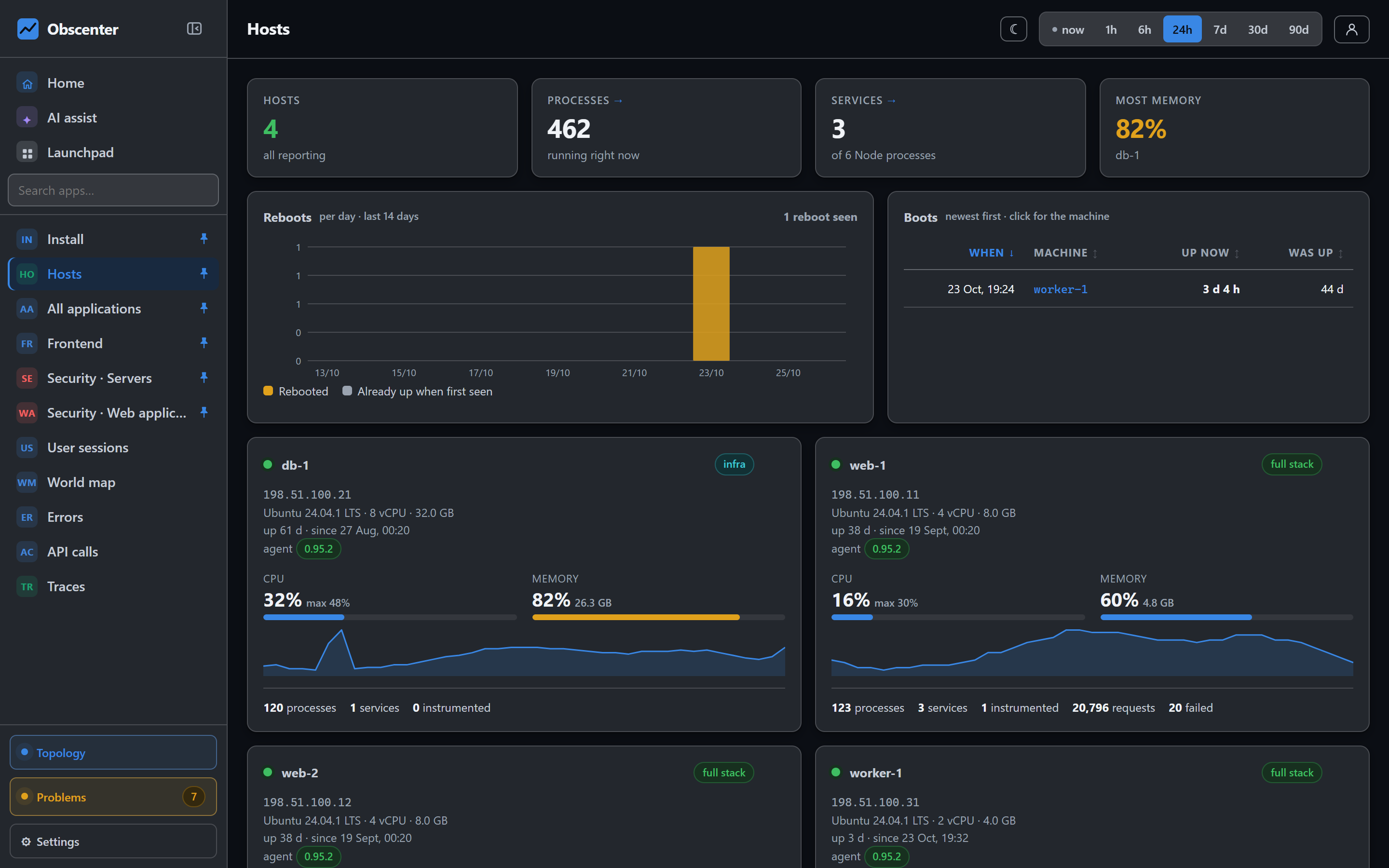
Task: Switch to 7d time range
Action: click(x=1220, y=29)
